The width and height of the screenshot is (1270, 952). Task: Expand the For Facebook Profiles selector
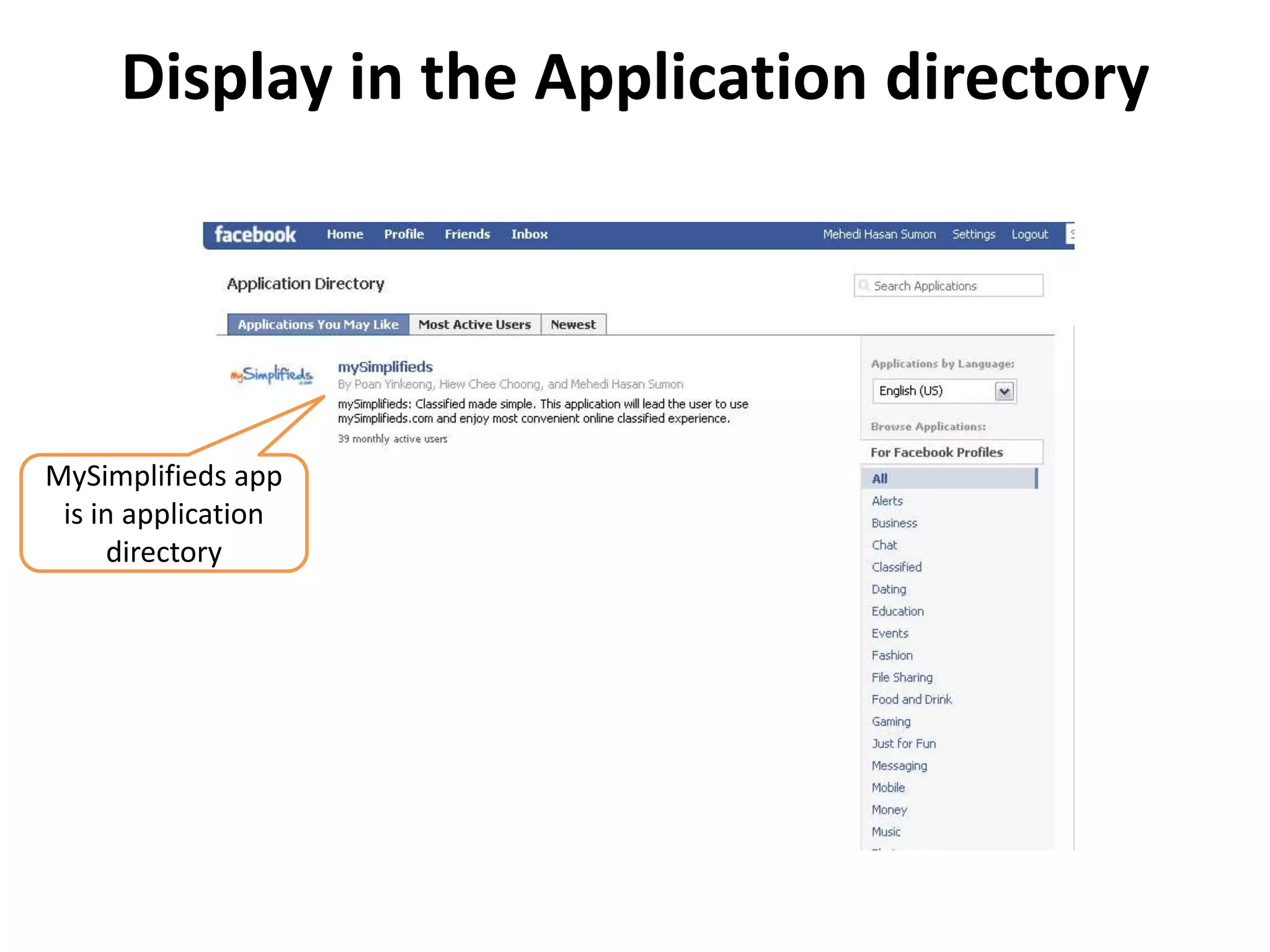pos(951,452)
